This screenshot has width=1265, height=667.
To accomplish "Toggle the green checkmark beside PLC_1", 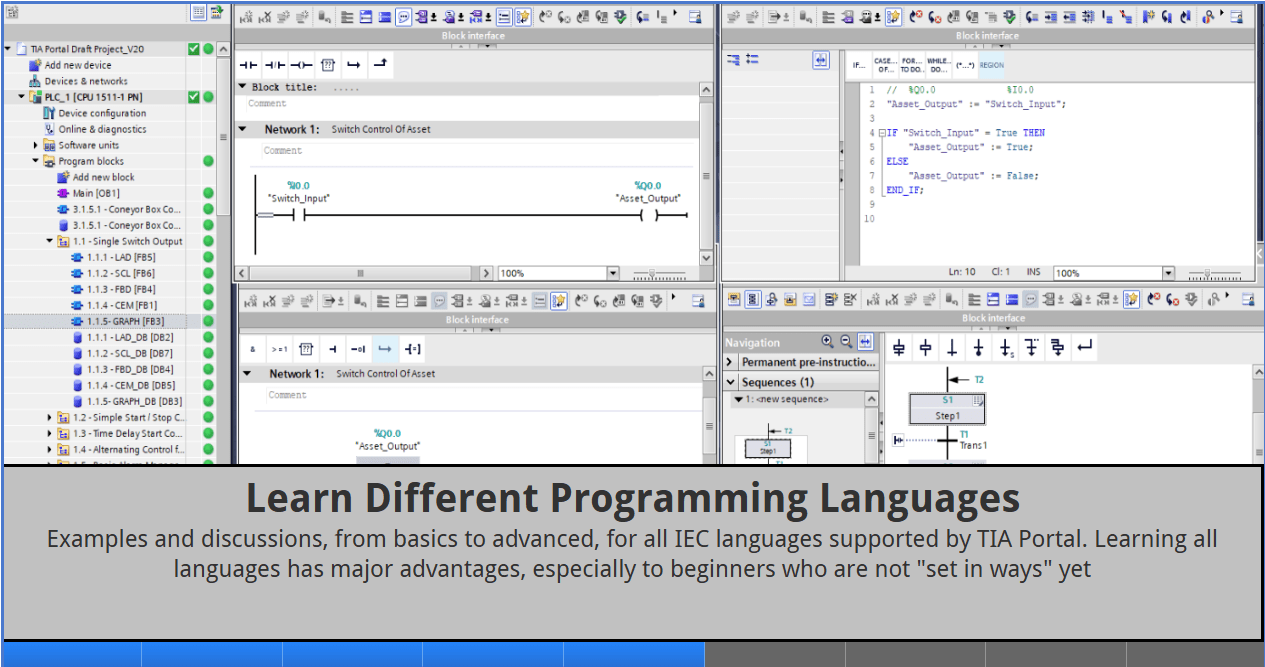I will point(194,97).
